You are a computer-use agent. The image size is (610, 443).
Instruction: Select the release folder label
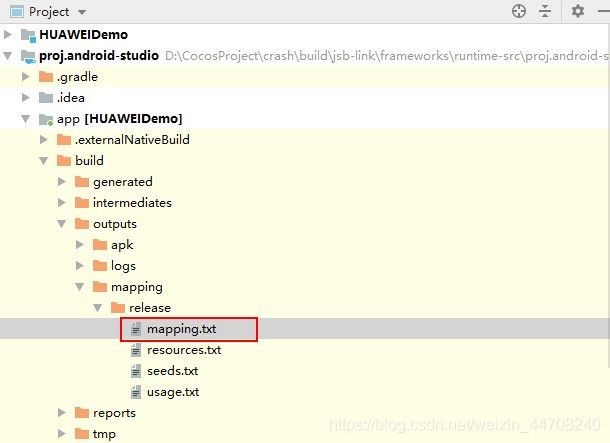(150, 308)
